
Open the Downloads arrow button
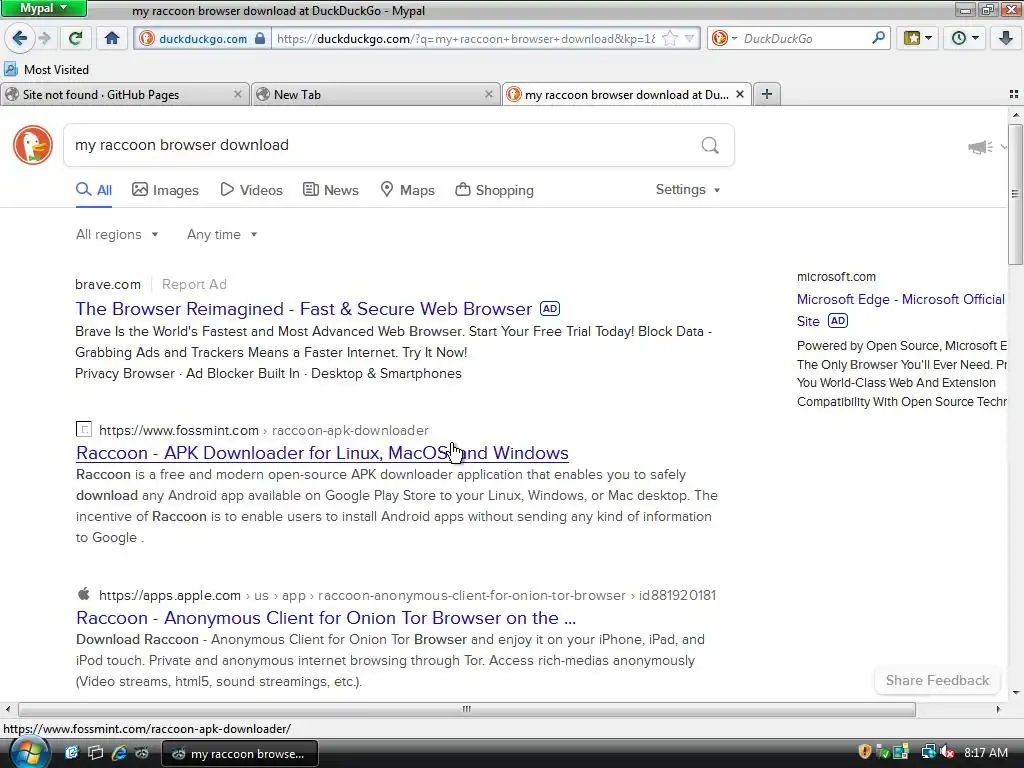tap(1006, 38)
